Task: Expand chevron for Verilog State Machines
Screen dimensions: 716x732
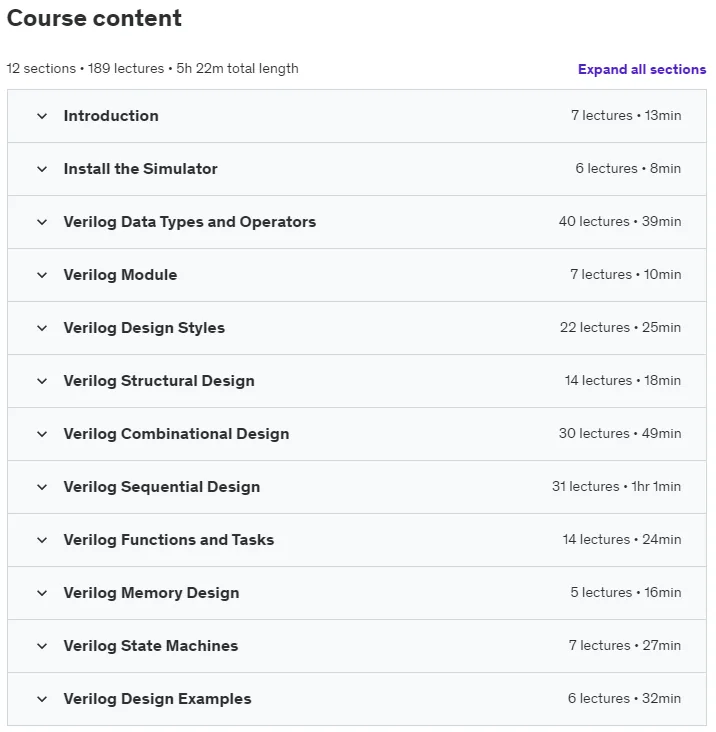Action: click(x=42, y=646)
